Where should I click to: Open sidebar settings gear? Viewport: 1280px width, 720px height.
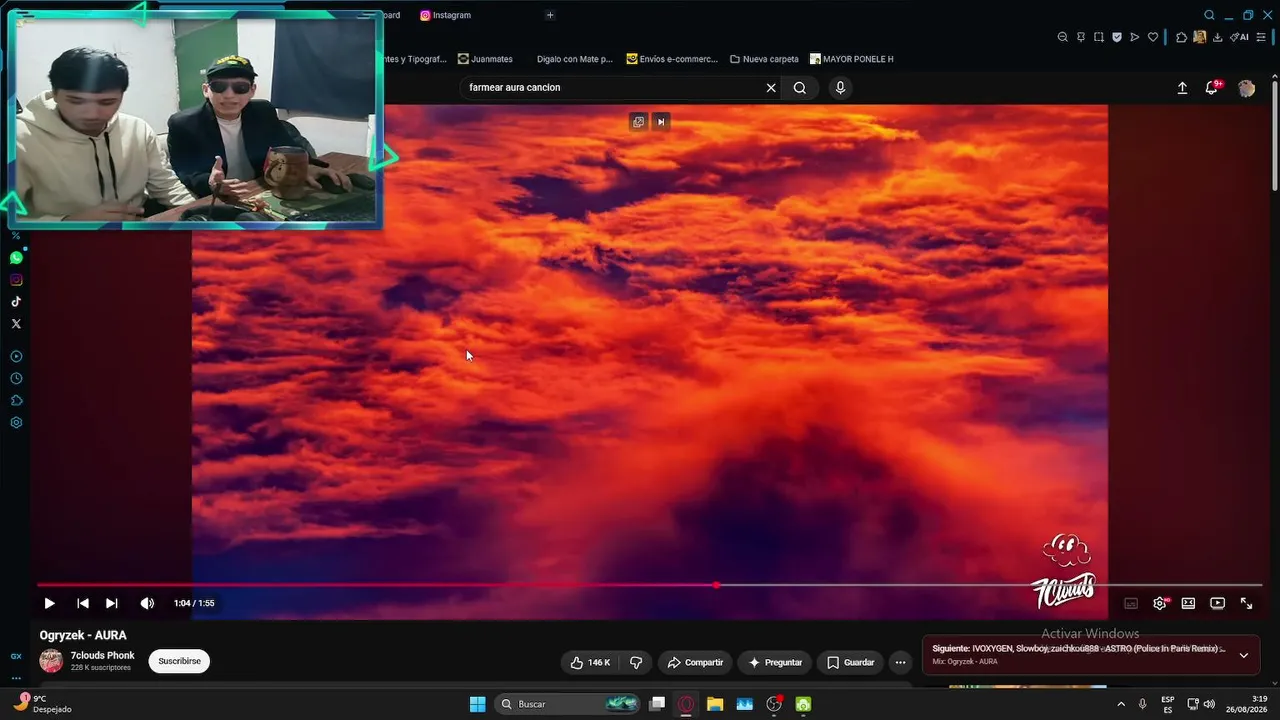point(16,423)
